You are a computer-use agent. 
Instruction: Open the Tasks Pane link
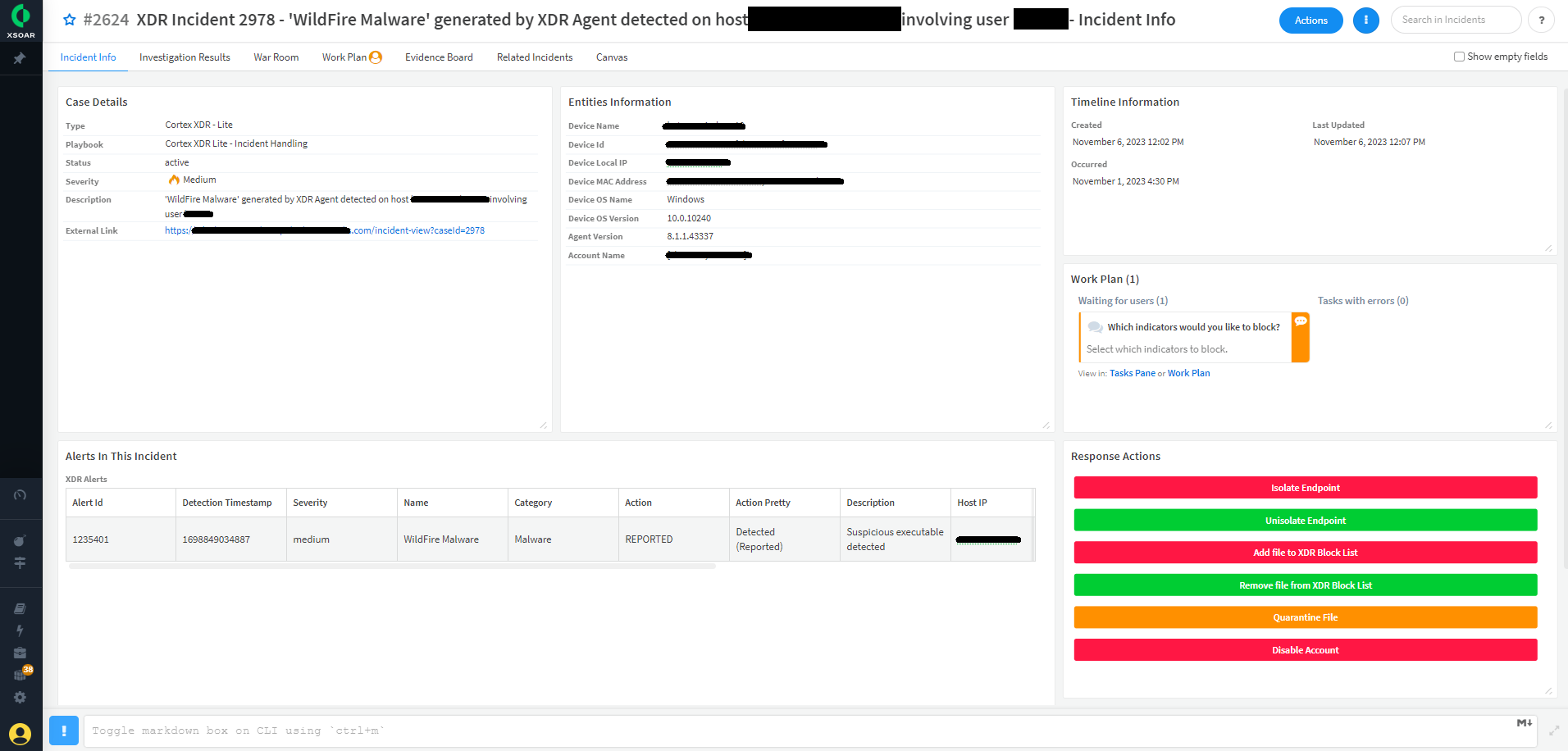pyautogui.click(x=1133, y=373)
